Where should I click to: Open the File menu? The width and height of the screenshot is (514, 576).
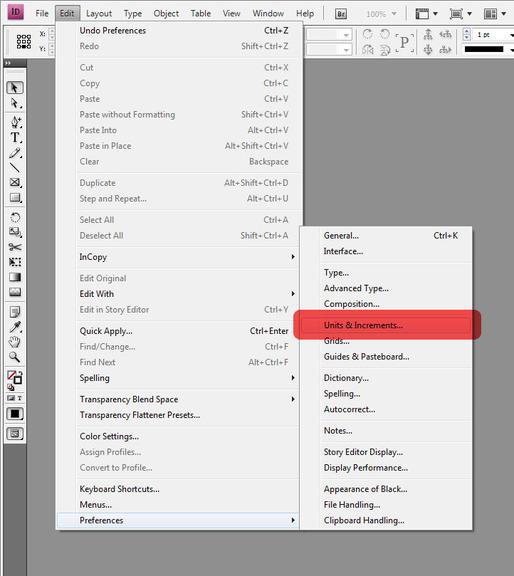point(42,14)
